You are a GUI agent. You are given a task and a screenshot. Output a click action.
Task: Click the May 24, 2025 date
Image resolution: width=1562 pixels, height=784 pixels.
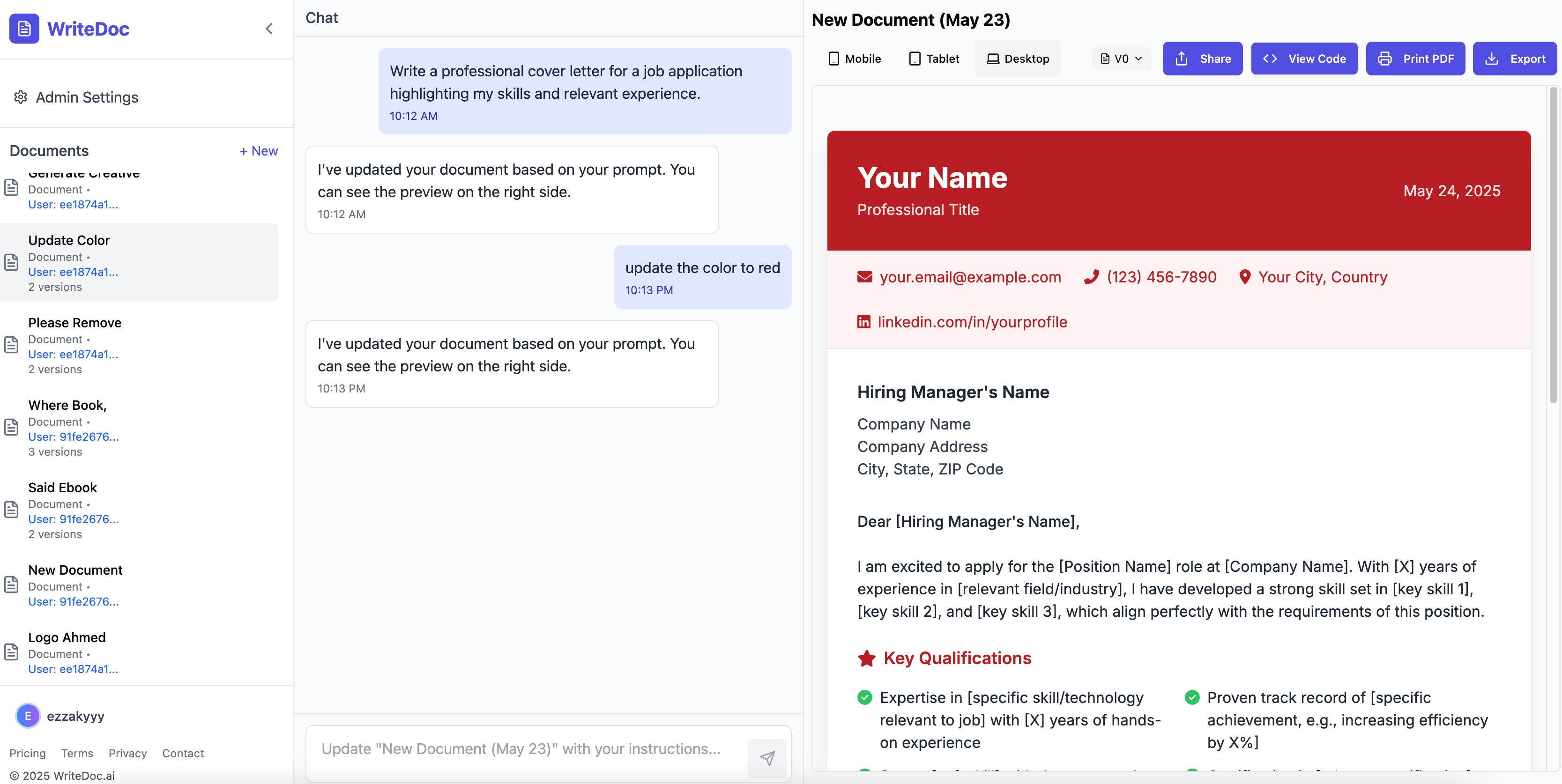coord(1451,191)
